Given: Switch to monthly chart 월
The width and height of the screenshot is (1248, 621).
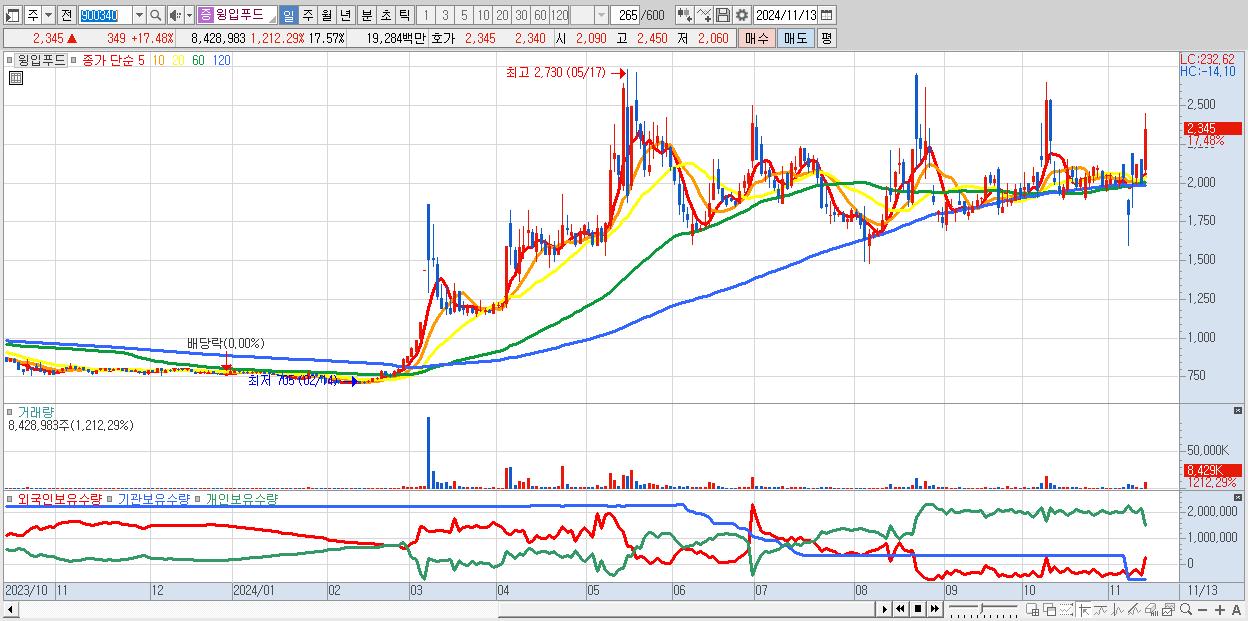Looking at the screenshot, I should tap(326, 15).
